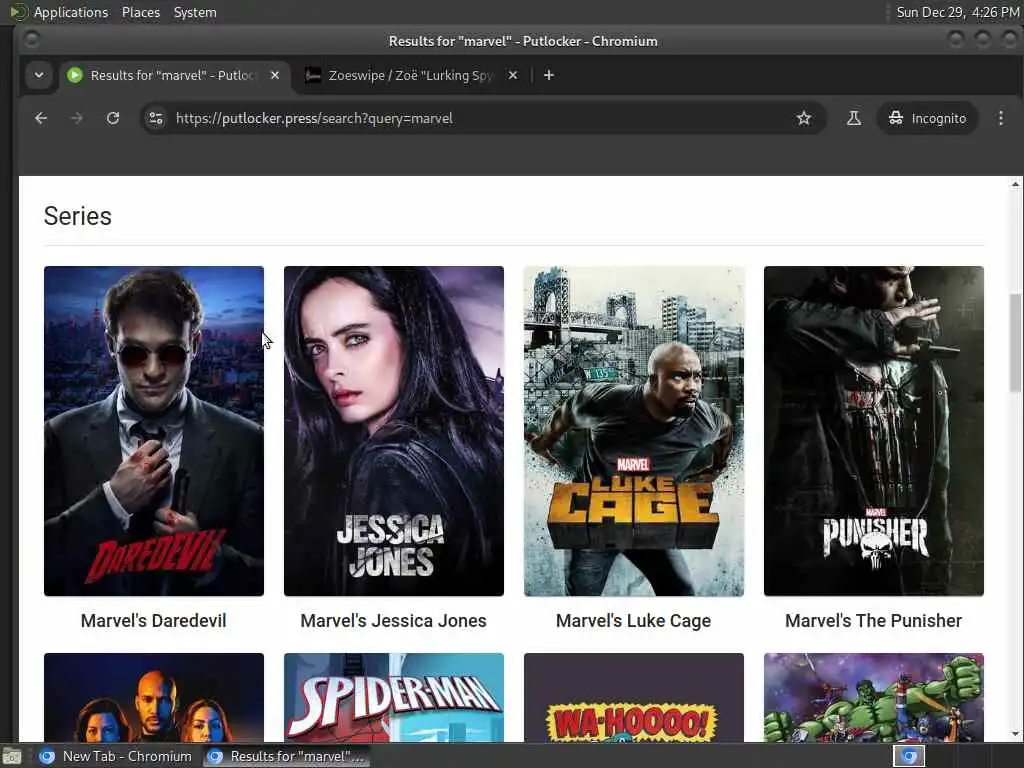
Task: Expand the tab search dropdown
Action: tap(39, 75)
